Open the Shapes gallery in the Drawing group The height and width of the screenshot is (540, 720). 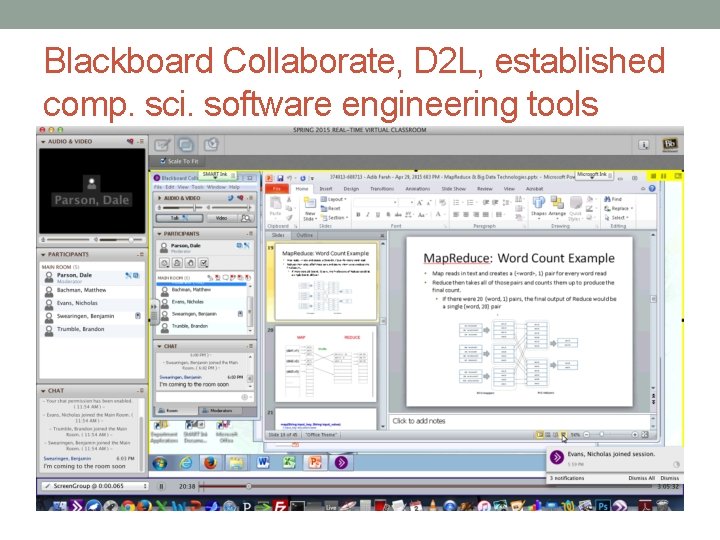pos(539,206)
